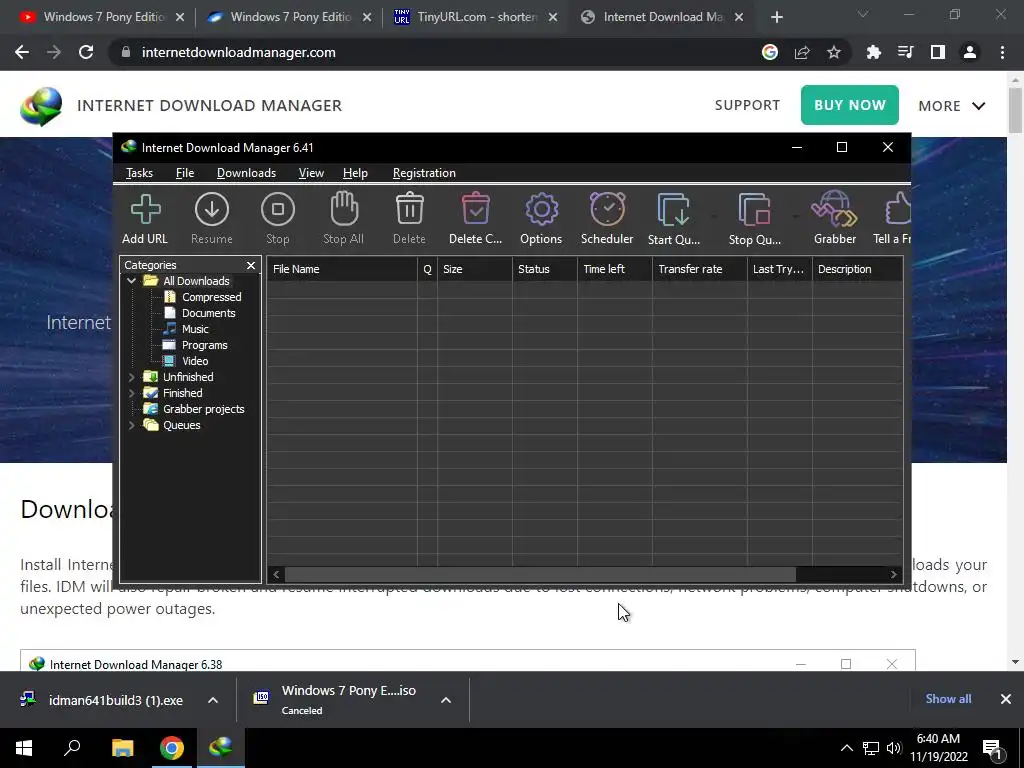This screenshot has height=768, width=1024.
Task: Sort by Time left column header
Action: (x=615, y=269)
